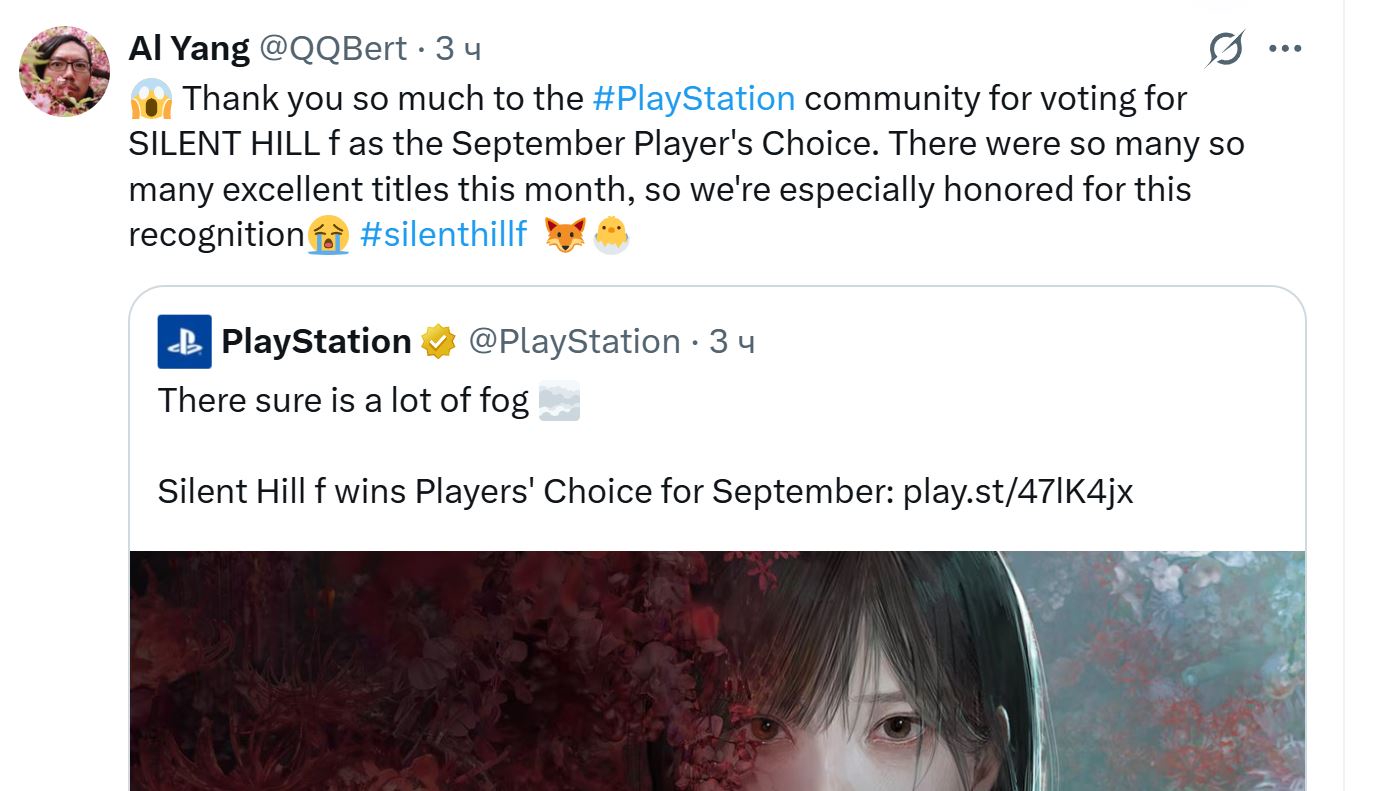Viewport: 1375px width, 791px height.
Task: Open the quoted tweet's 3 ч timestamp
Action: click(732, 342)
